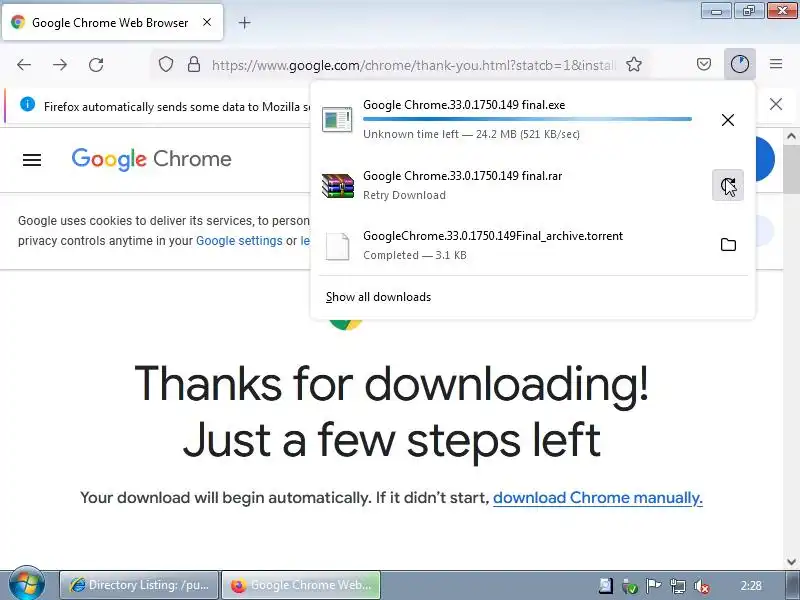The height and width of the screenshot is (600, 800).
Task: Select the Google Chrome Web Browser tab
Action: click(112, 22)
